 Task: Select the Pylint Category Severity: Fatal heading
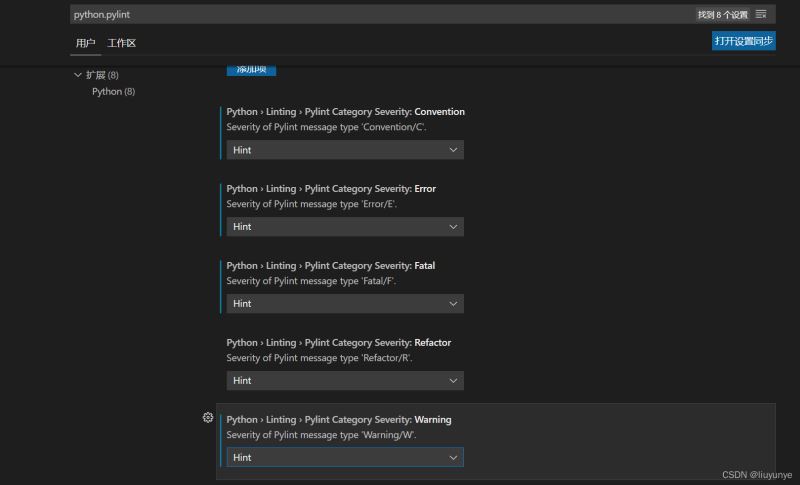330,266
